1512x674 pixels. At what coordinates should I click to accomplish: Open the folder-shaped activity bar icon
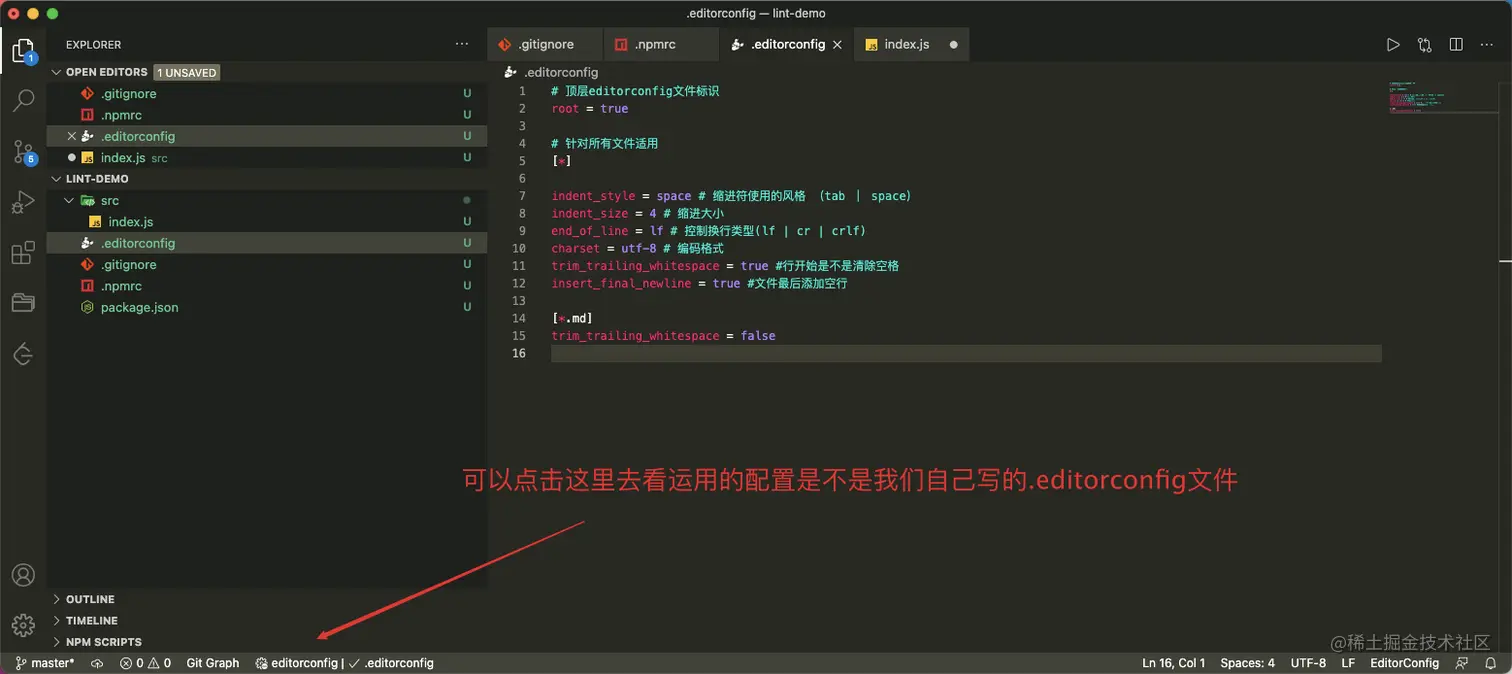[x=23, y=303]
